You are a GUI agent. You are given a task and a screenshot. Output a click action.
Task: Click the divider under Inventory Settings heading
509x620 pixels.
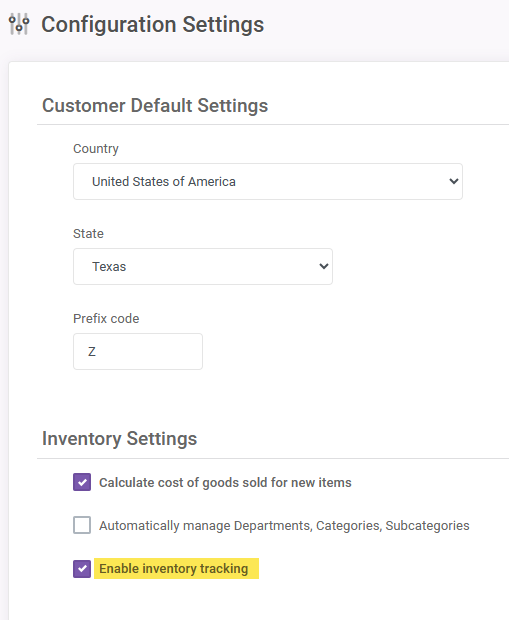[x=273, y=459]
